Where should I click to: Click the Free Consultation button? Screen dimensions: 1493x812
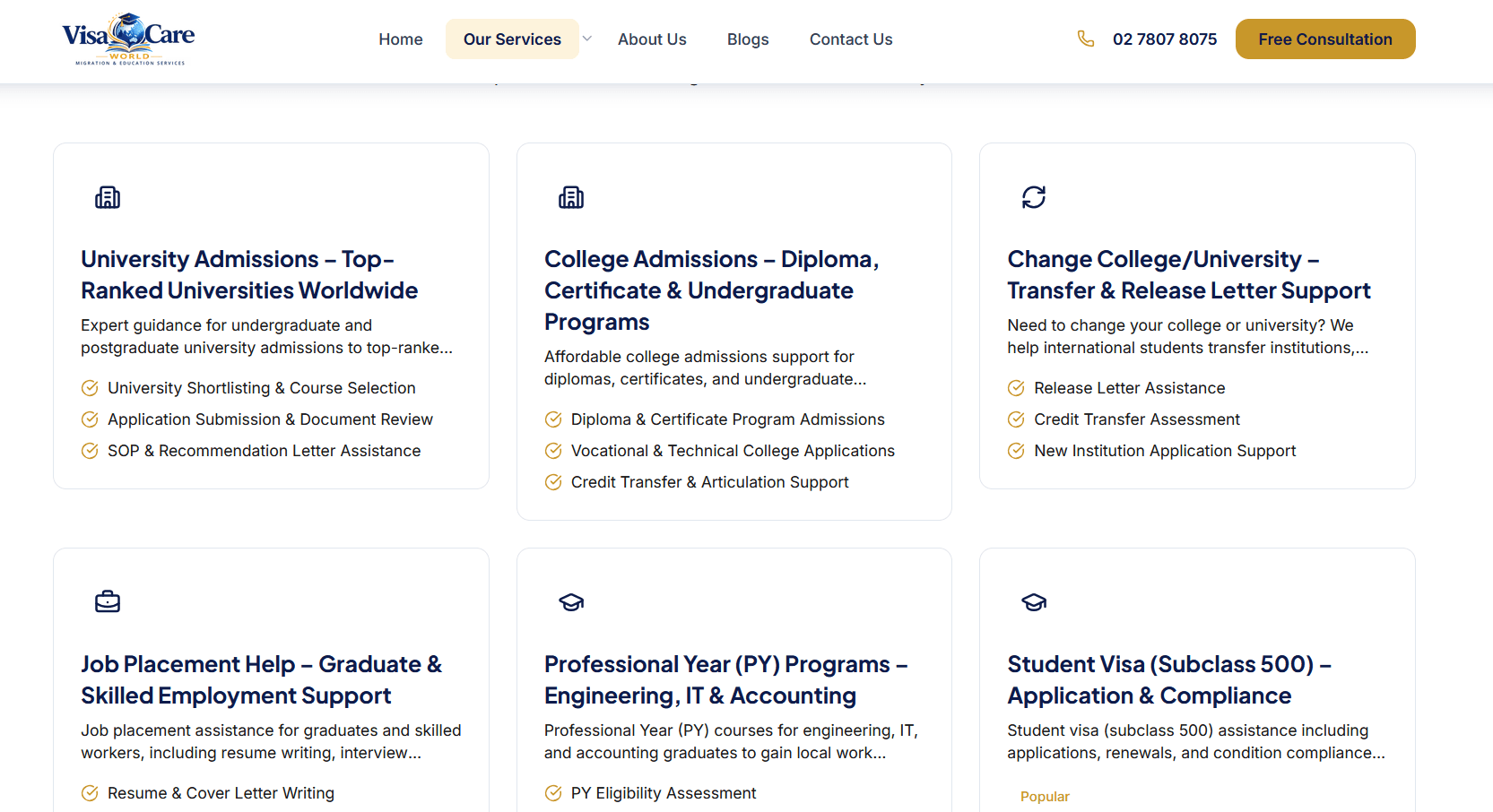point(1325,39)
